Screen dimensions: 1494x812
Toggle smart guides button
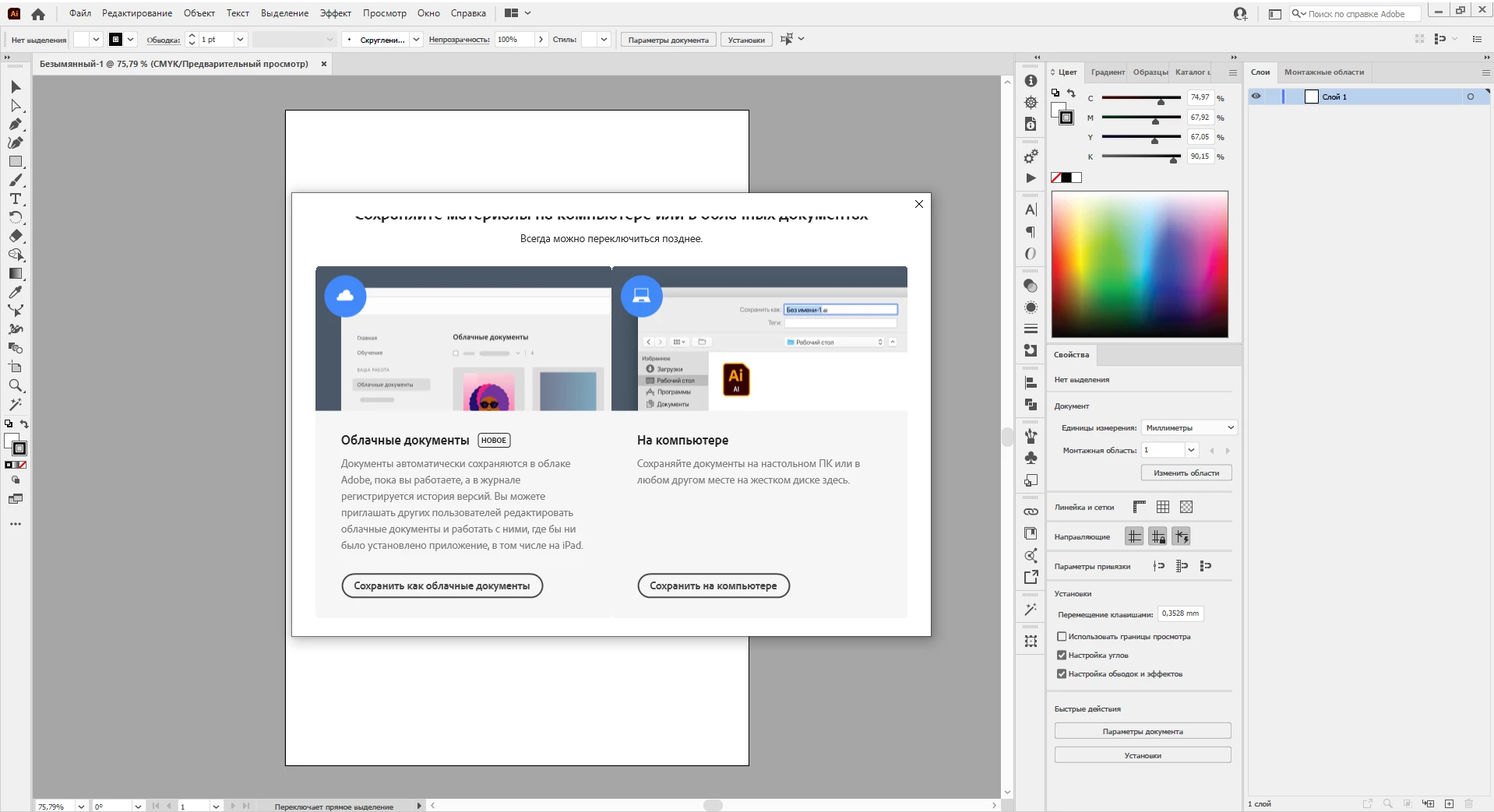click(x=1182, y=536)
